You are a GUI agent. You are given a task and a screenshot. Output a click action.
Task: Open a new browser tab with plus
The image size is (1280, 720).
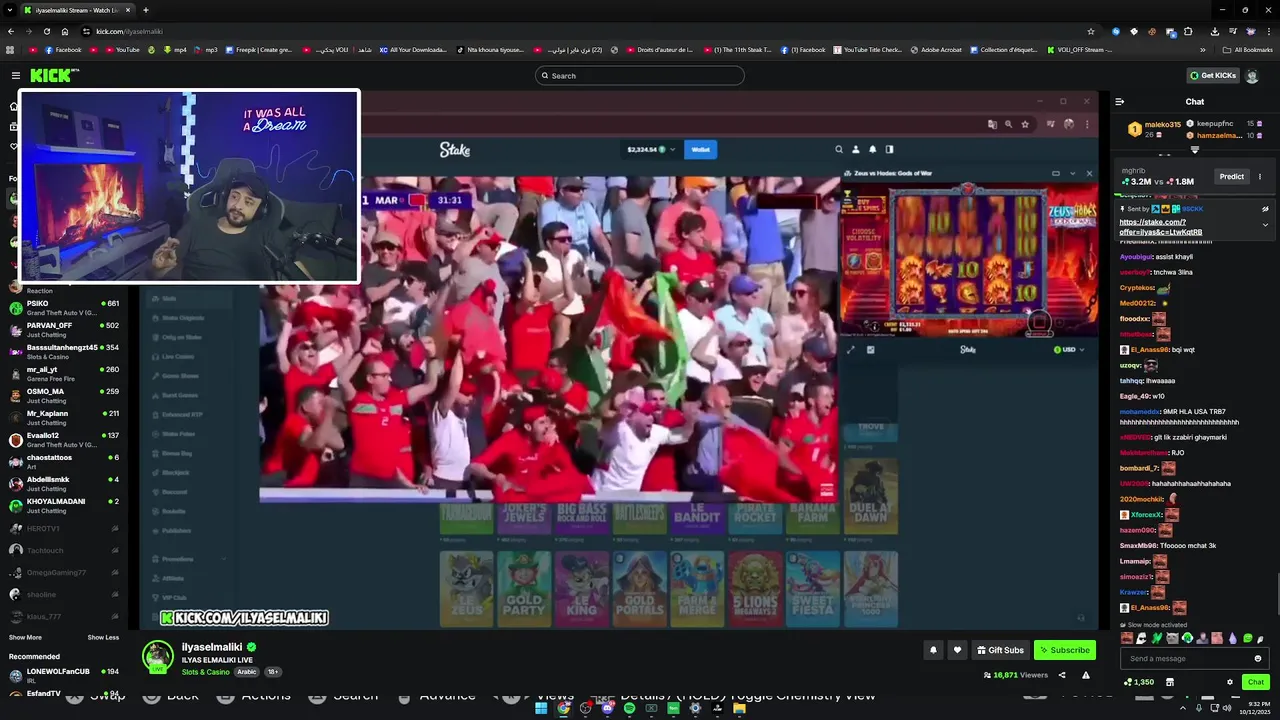click(x=146, y=10)
